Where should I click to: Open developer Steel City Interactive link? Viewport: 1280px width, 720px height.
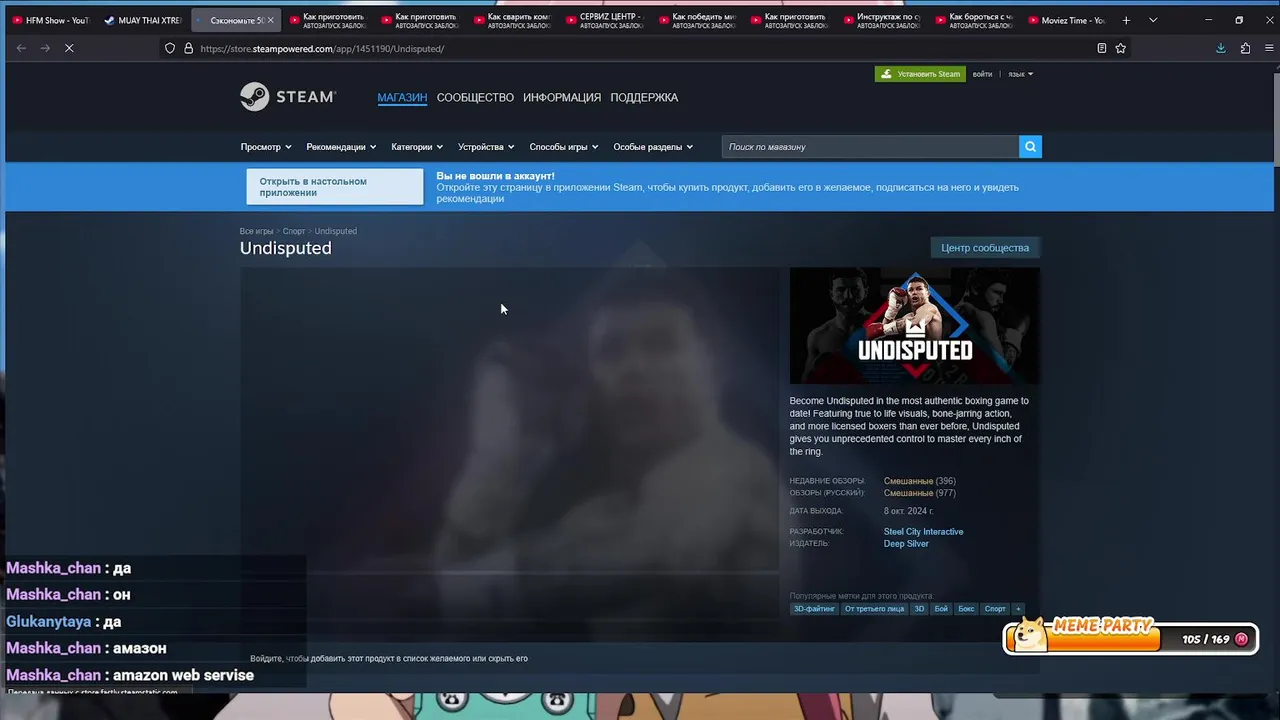pyautogui.click(x=923, y=532)
